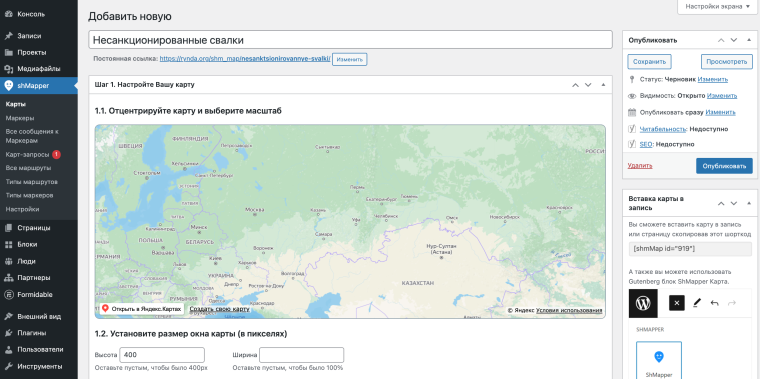The image size is (760, 379).
Task: Click the Медиафайлы media icon
Action: [x=8, y=69]
